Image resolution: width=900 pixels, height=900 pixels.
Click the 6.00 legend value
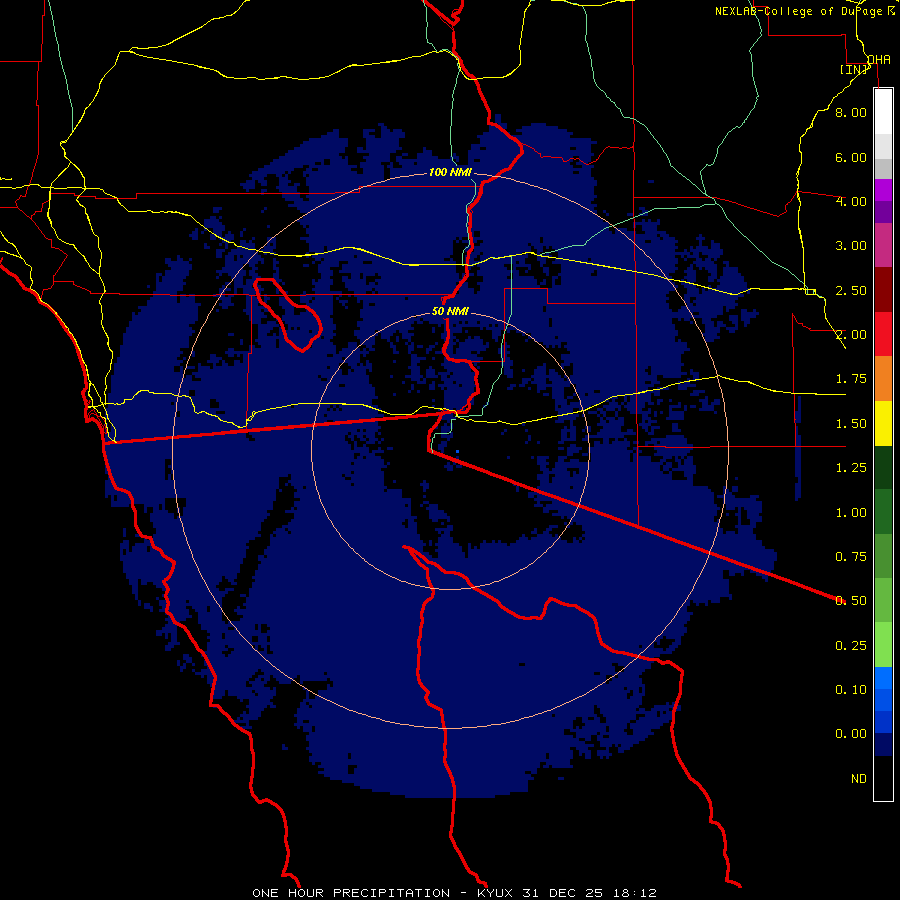click(851, 157)
